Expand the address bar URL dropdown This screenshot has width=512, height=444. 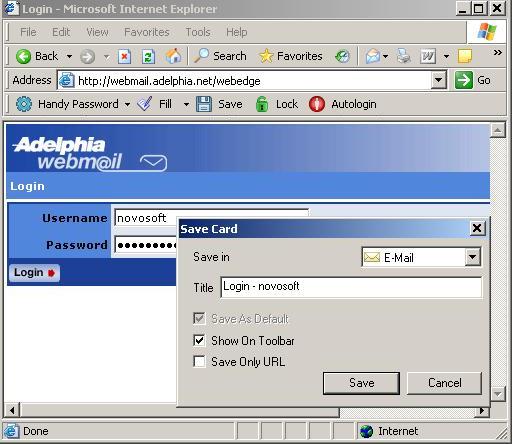tap(439, 80)
